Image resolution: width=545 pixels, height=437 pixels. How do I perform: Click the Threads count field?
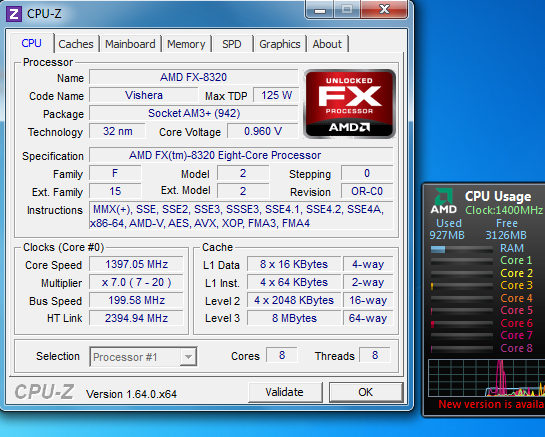tap(375, 355)
